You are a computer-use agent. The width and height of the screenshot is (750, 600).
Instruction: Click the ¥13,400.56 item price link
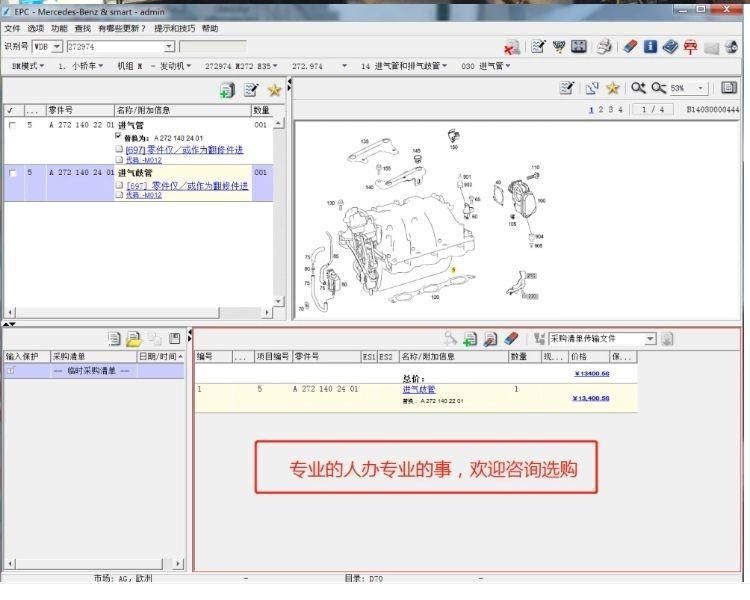(591, 398)
